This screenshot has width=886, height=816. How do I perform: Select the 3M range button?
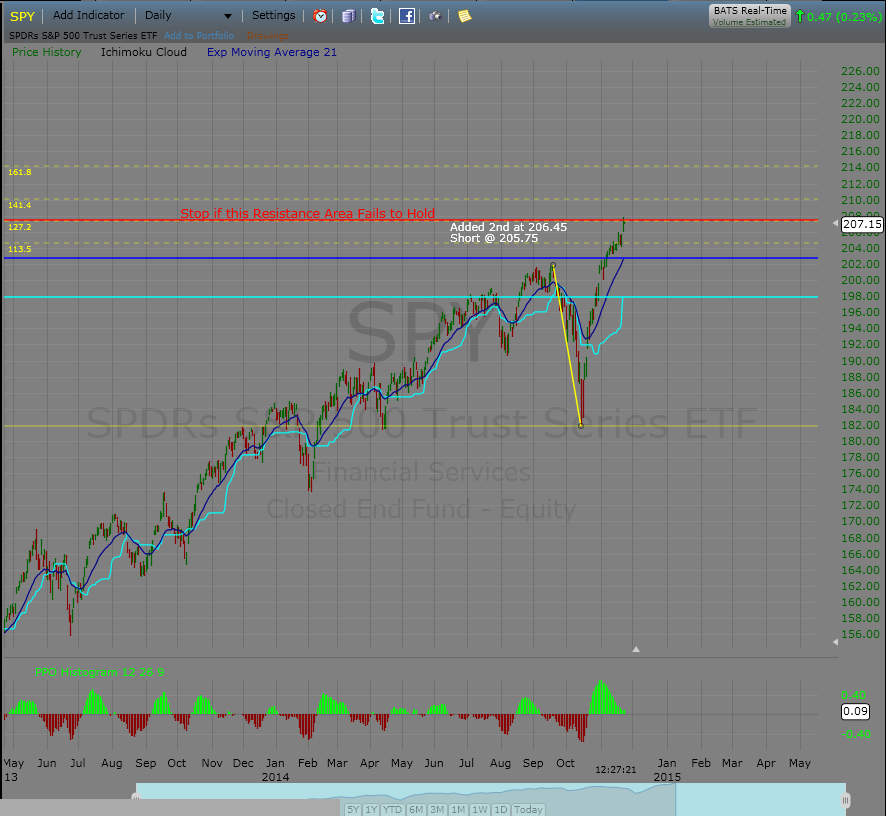click(437, 809)
